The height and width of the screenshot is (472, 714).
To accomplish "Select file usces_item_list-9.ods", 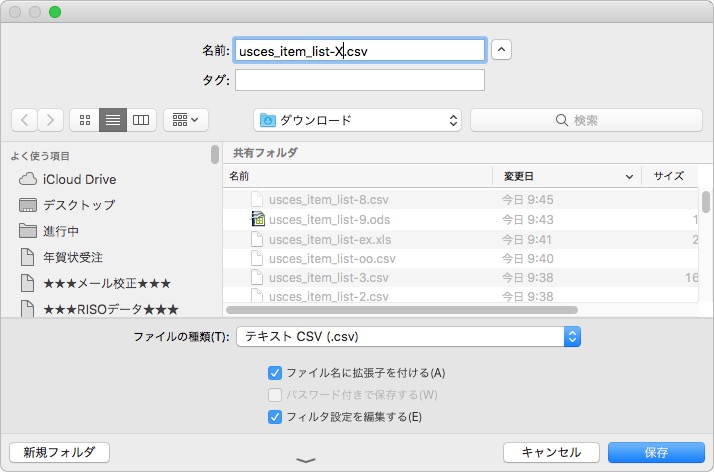I will point(460,219).
